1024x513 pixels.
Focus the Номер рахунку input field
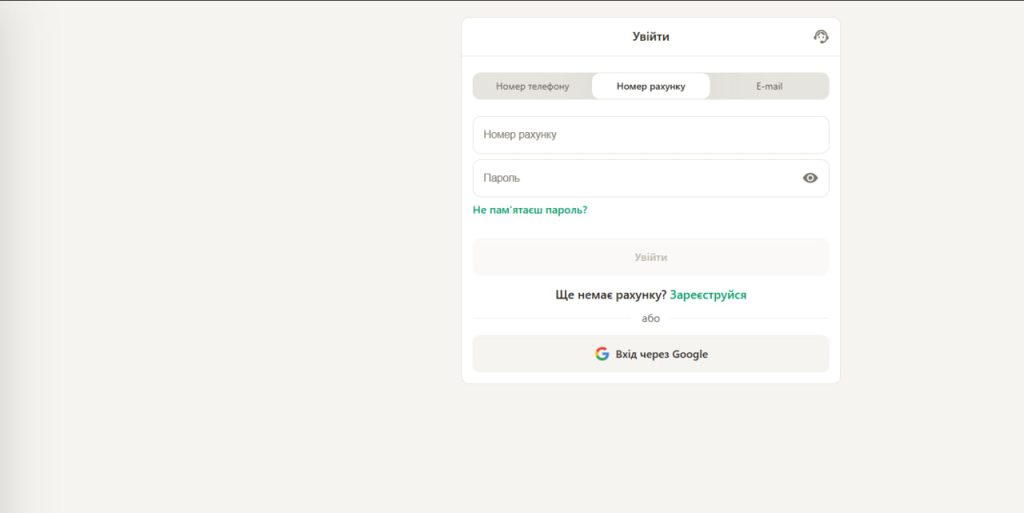pyautogui.click(x=650, y=135)
